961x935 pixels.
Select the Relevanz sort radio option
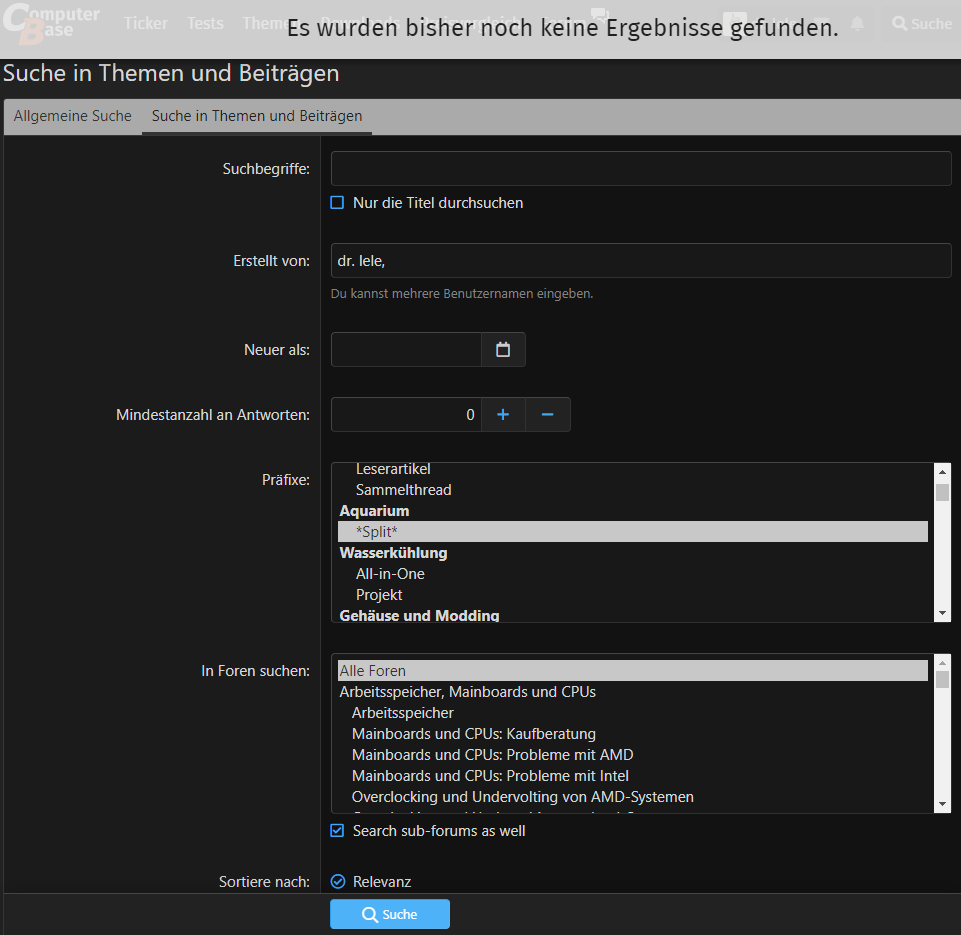click(338, 882)
